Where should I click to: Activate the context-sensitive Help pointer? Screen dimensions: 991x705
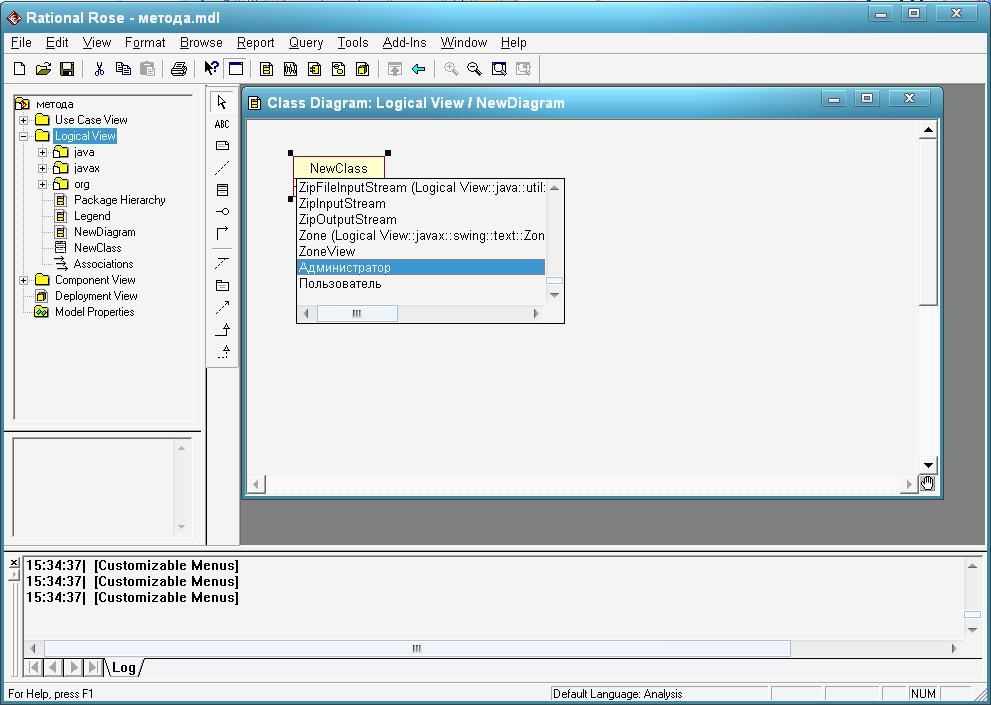(x=212, y=68)
